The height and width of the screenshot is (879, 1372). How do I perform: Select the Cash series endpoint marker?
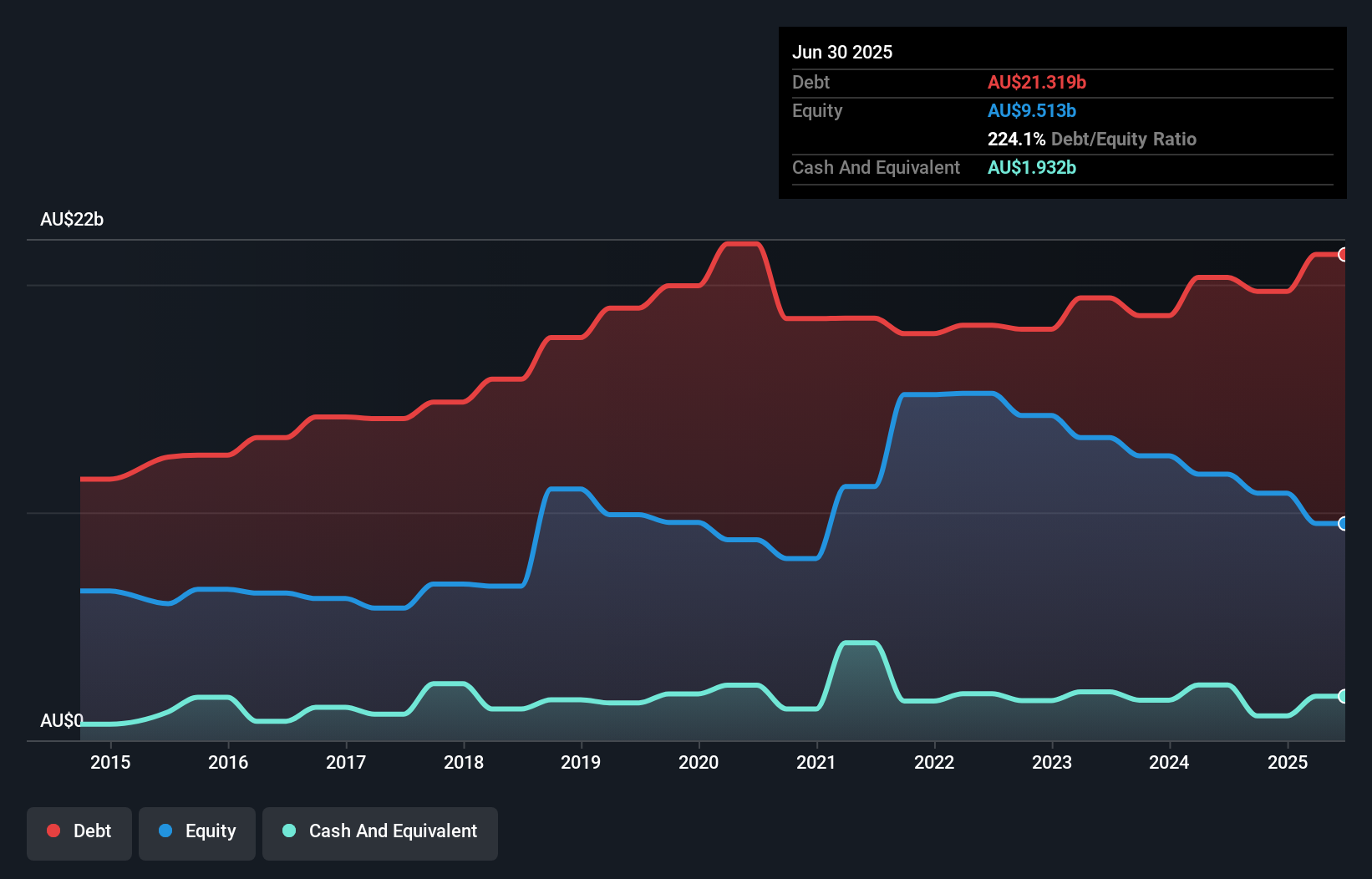coord(1344,695)
